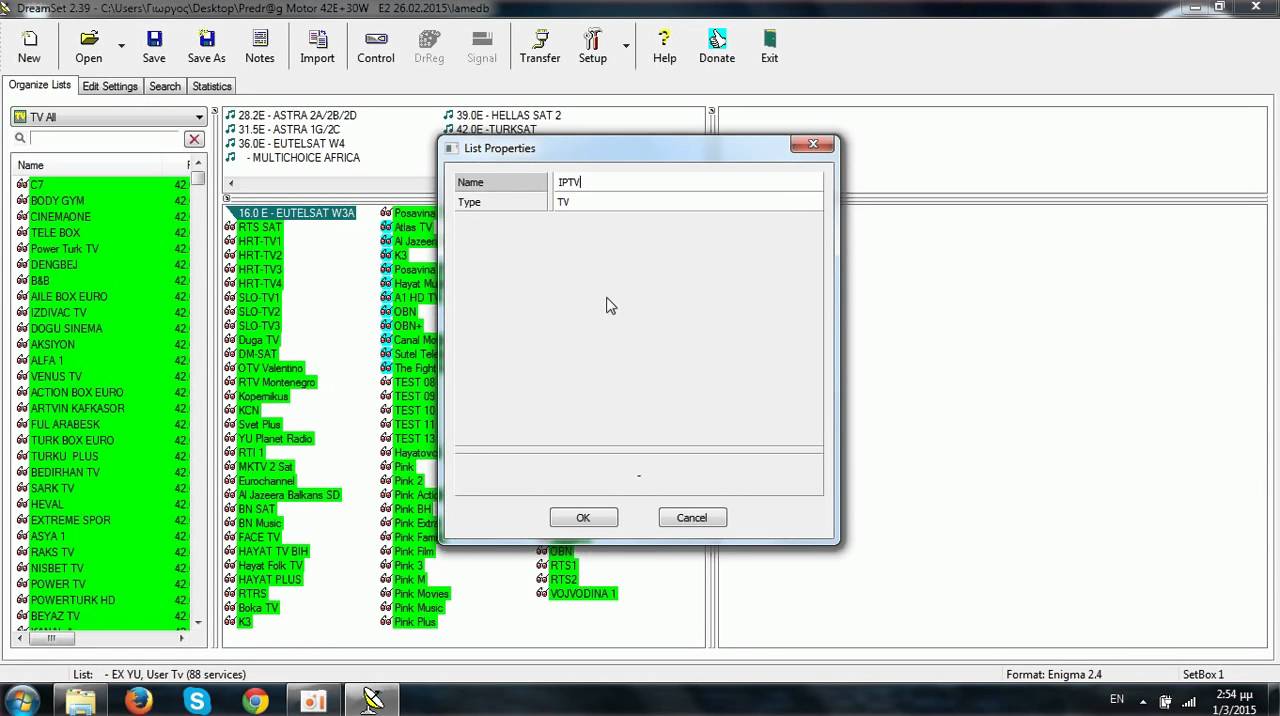Viewport: 1280px width, 716px height.
Task: Open the Setup tool
Action: [x=592, y=46]
